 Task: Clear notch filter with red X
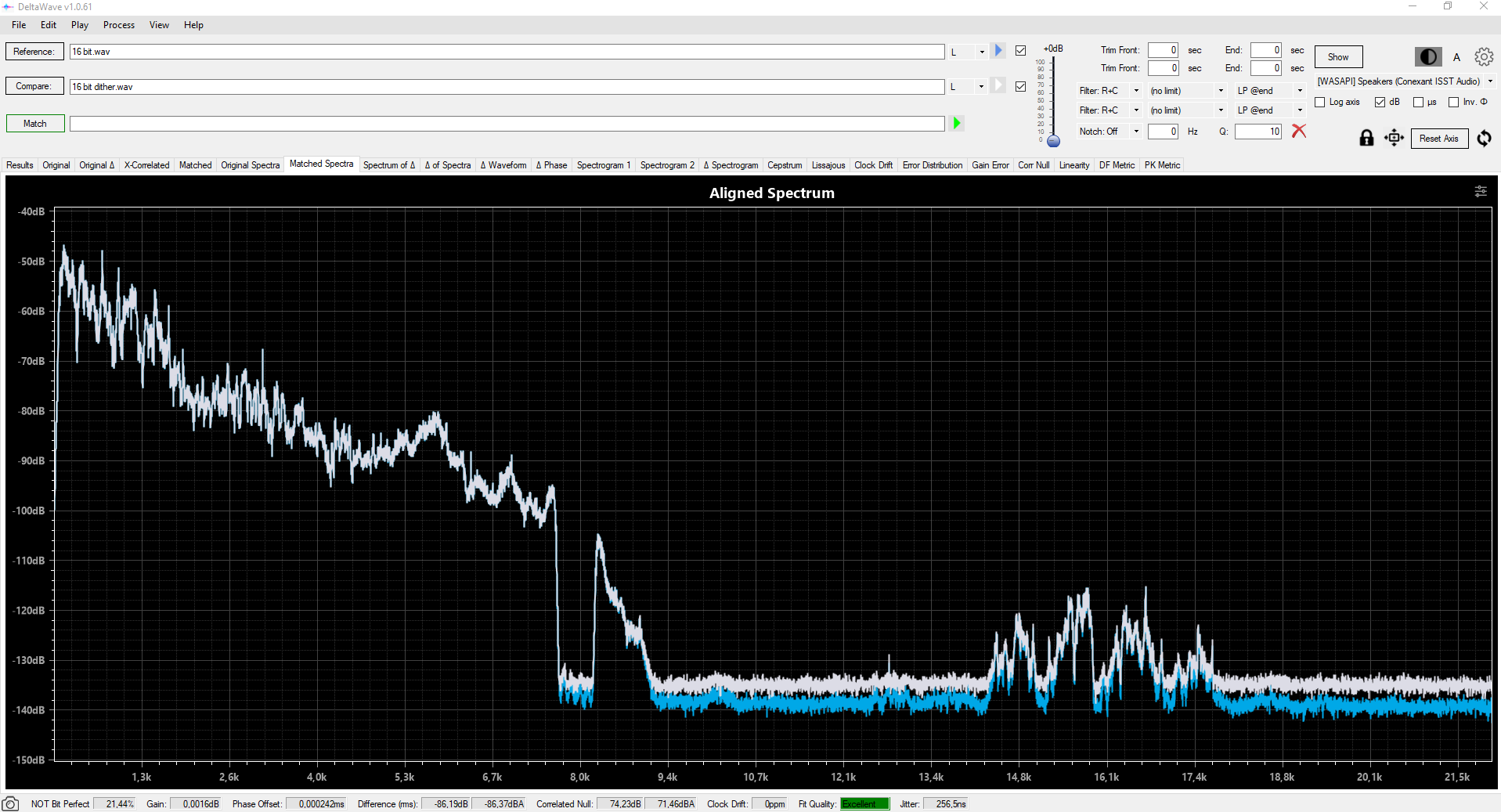point(1299,131)
